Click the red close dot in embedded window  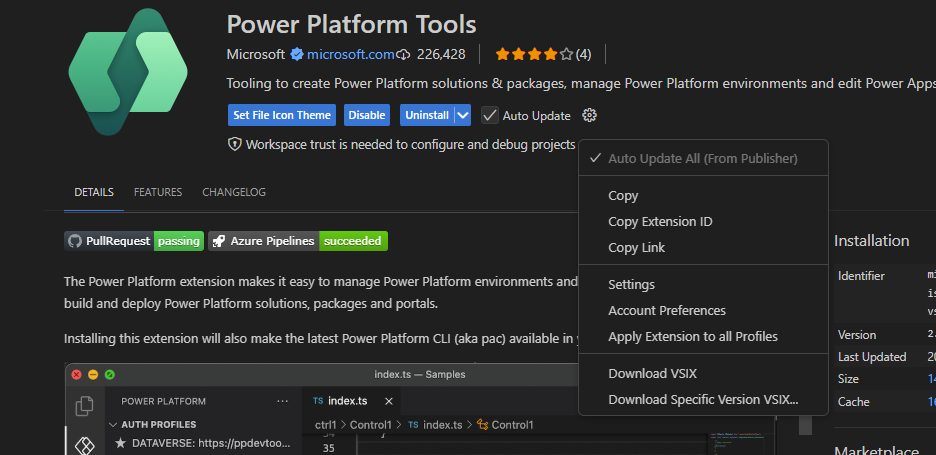76,375
